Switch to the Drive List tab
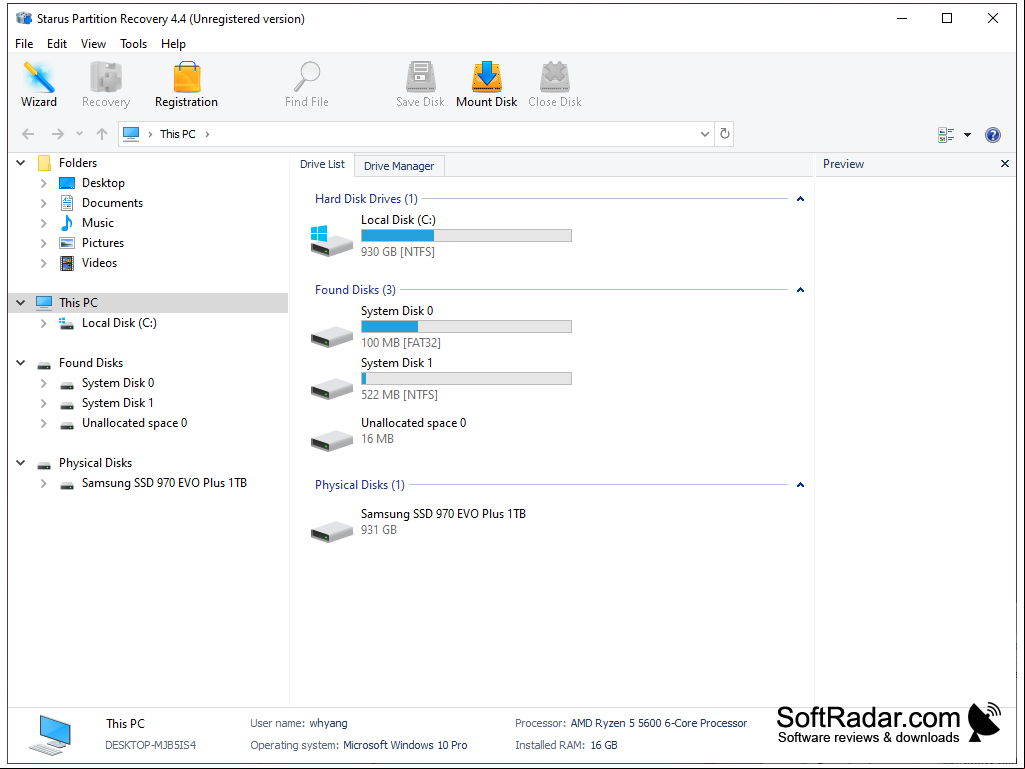The height and width of the screenshot is (769, 1025). pos(322,164)
